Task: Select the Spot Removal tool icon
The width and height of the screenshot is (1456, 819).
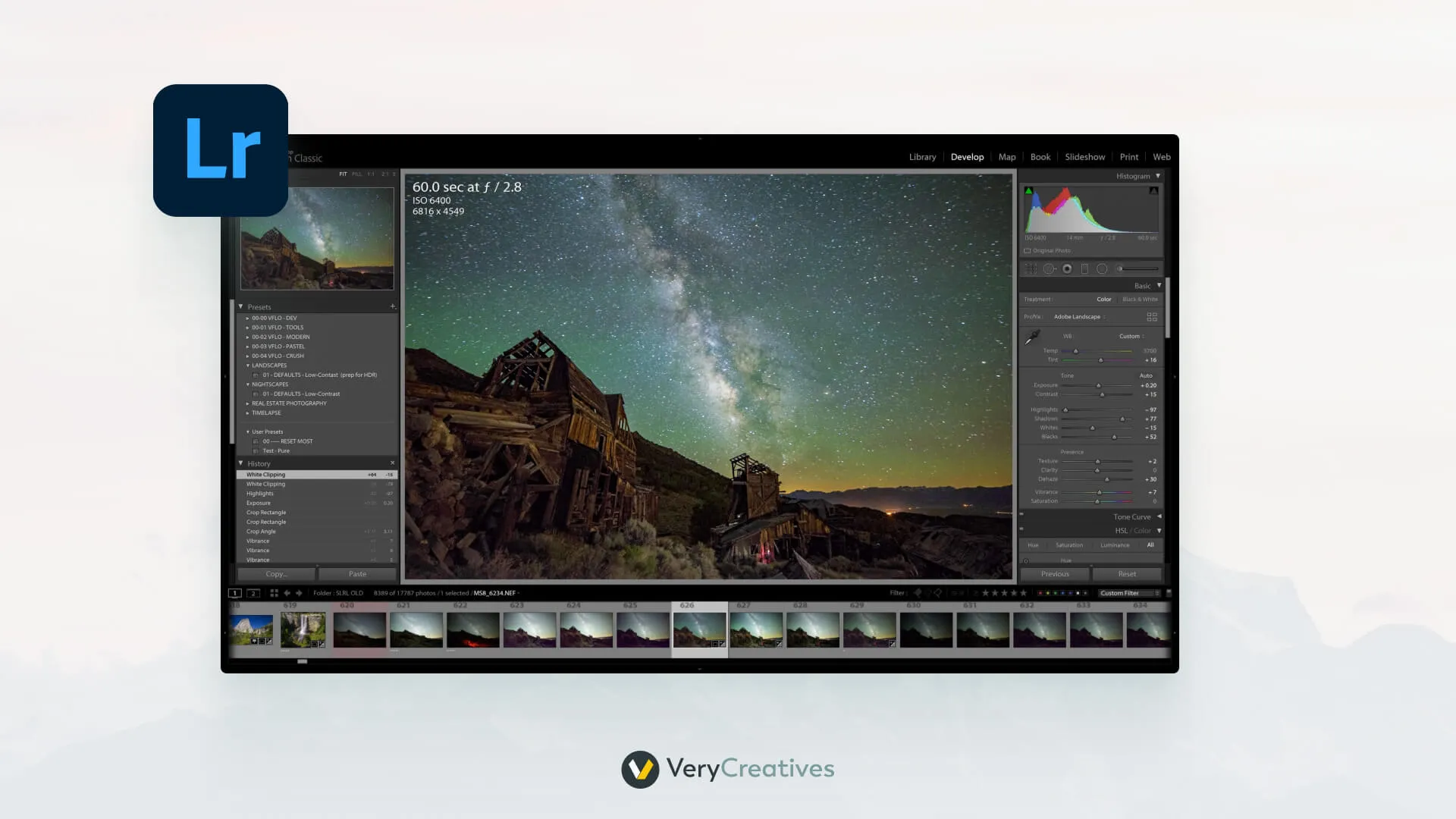Action: point(1050,268)
